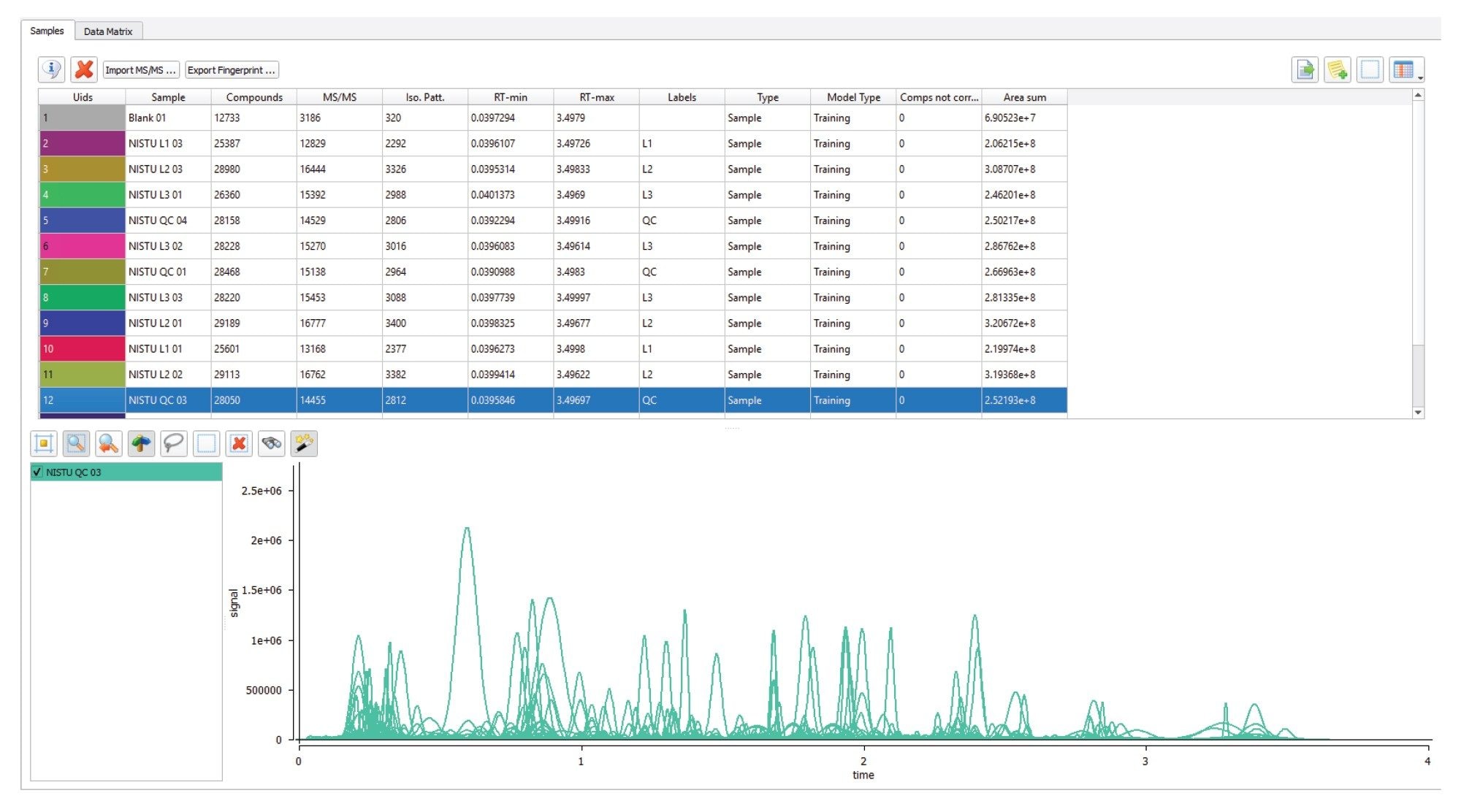Switch to the Data Matrix tab
The image size is (1461, 812).
108,31
